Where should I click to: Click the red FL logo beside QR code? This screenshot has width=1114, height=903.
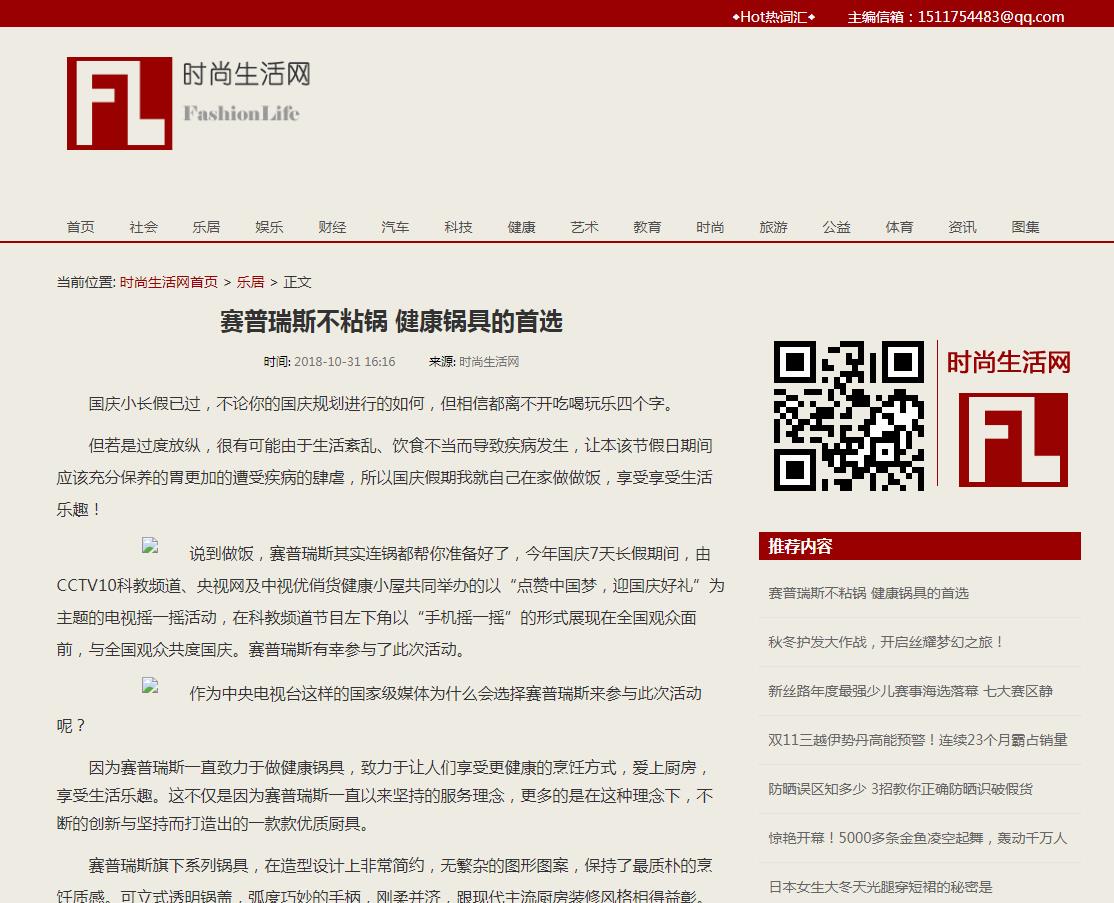click(1013, 440)
